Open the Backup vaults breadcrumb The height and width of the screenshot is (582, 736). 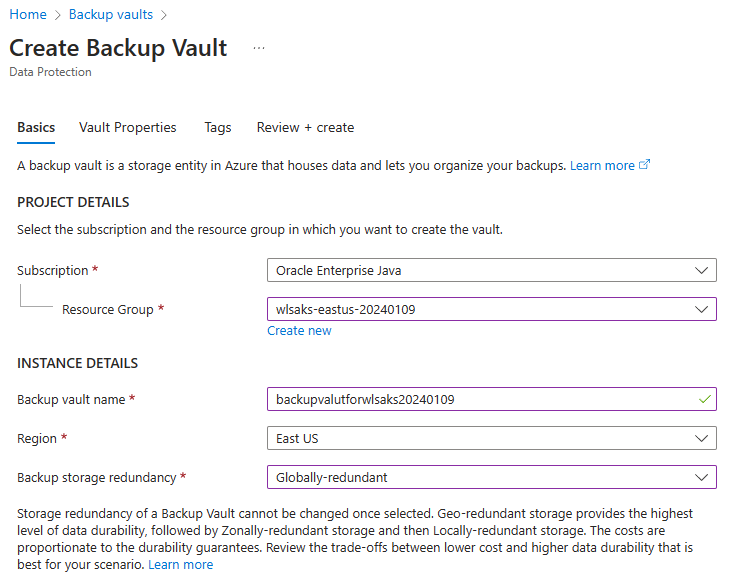(111, 14)
